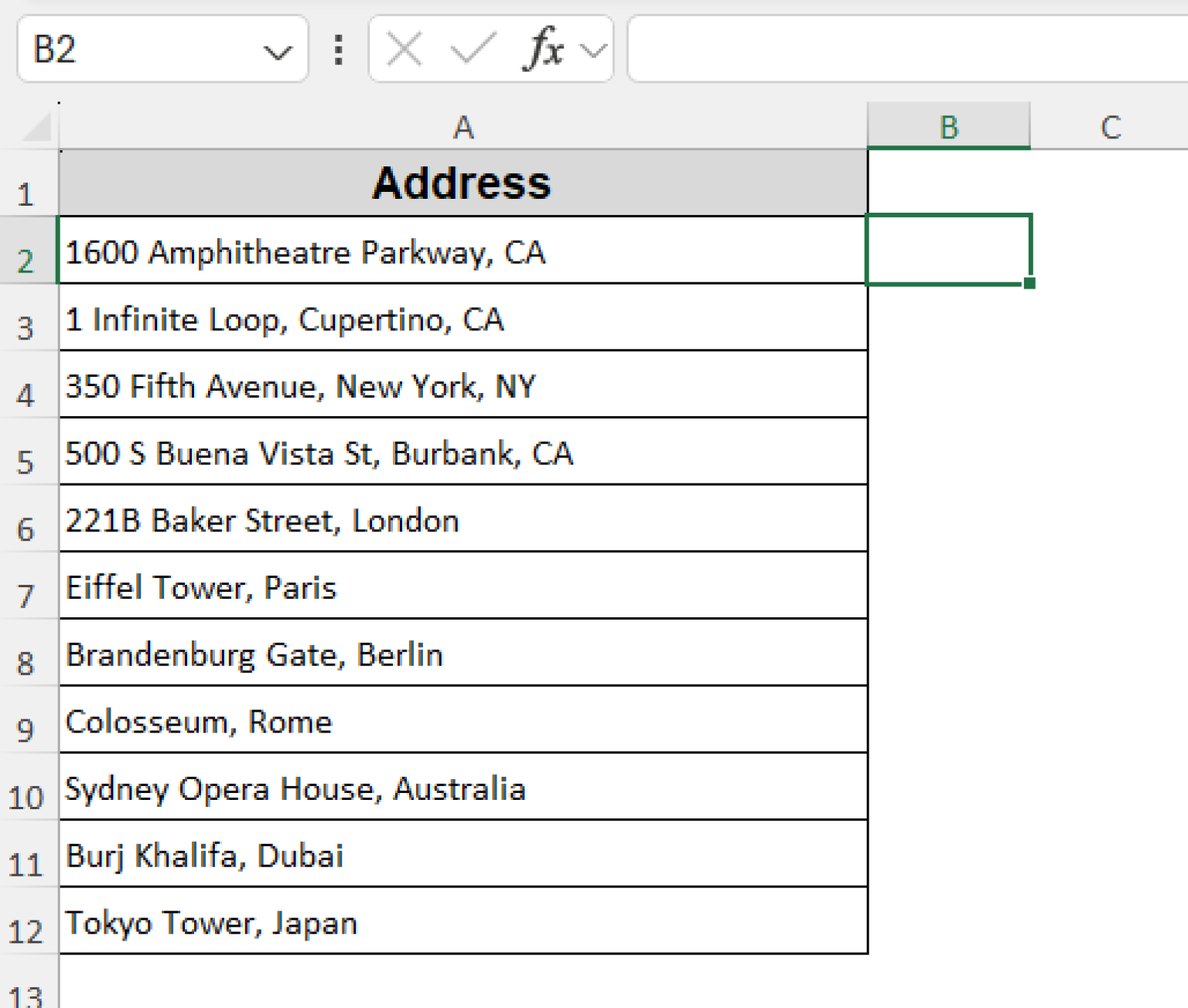Select row number 12
The height and width of the screenshot is (1008, 1188).
(29, 931)
